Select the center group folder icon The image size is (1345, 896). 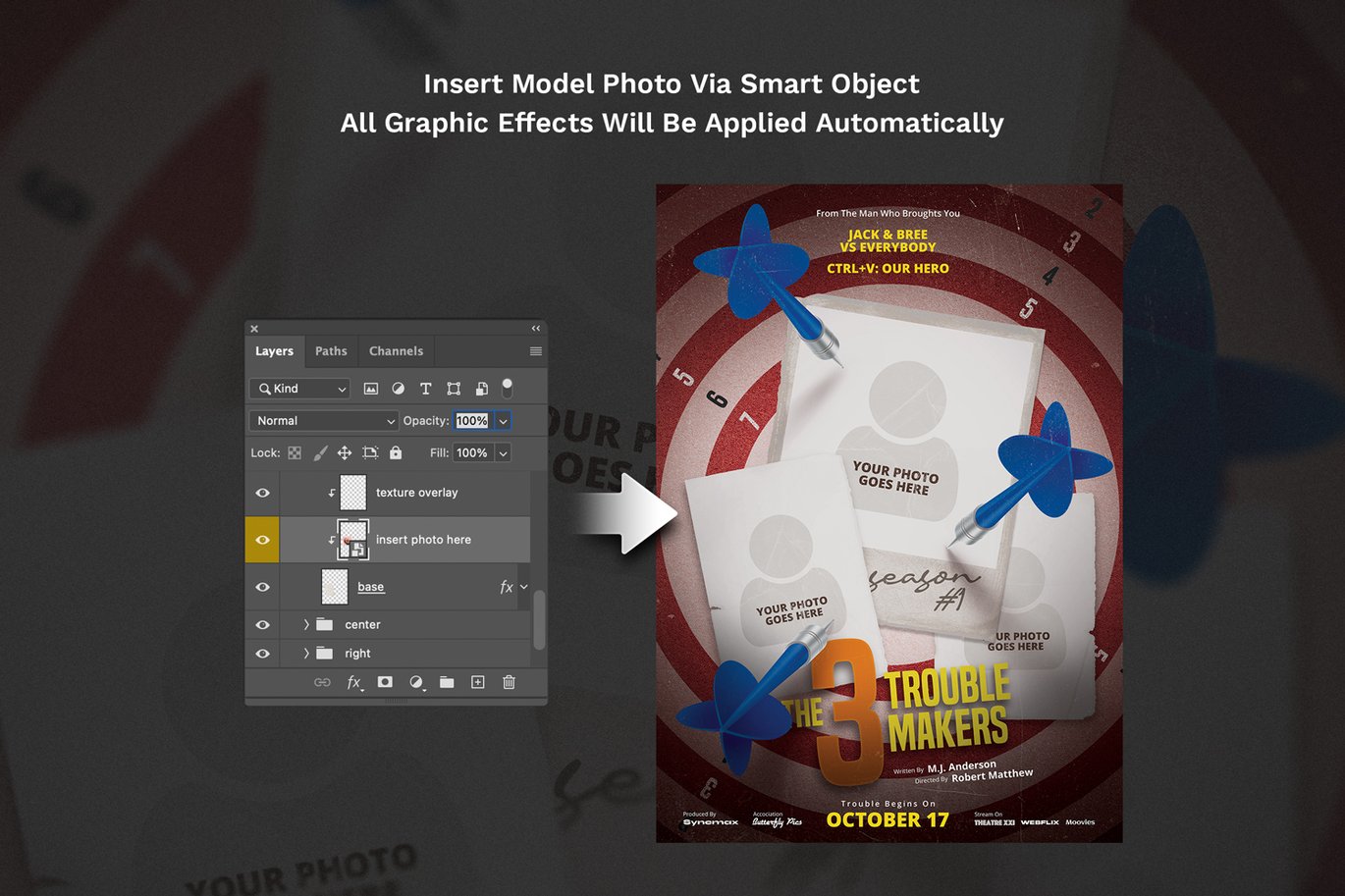point(324,624)
